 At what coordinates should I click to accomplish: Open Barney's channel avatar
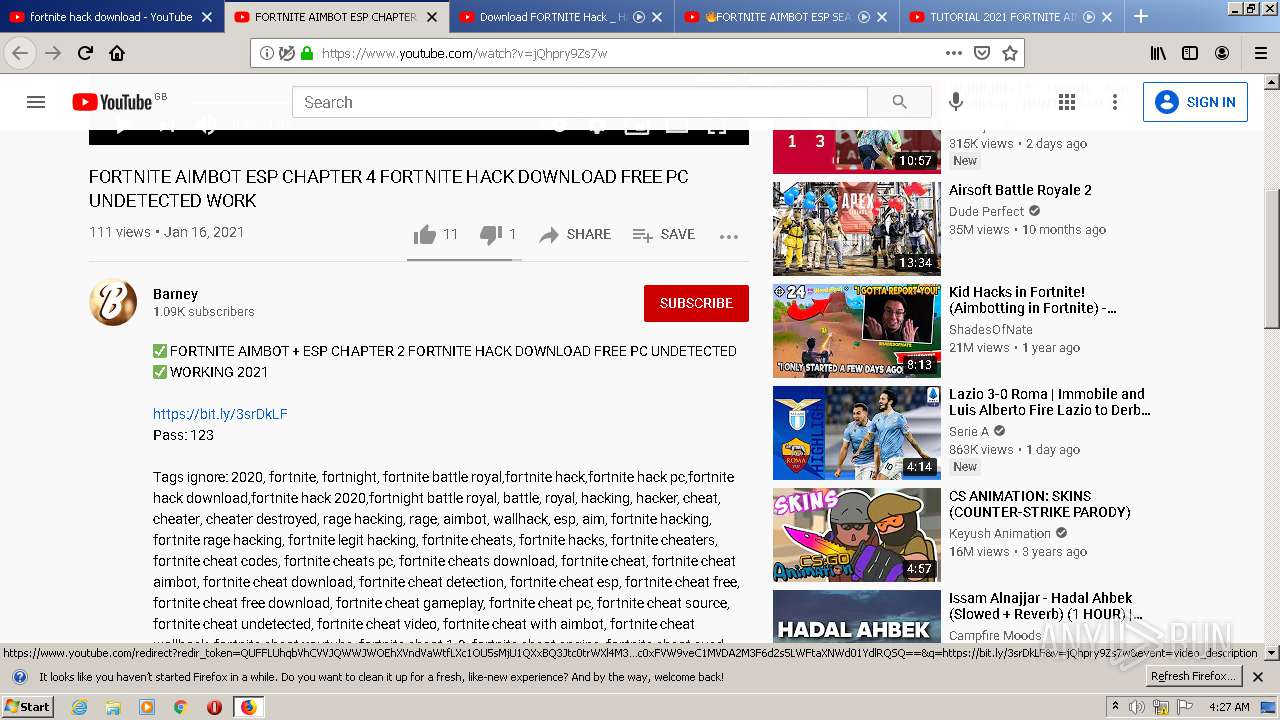(x=113, y=302)
